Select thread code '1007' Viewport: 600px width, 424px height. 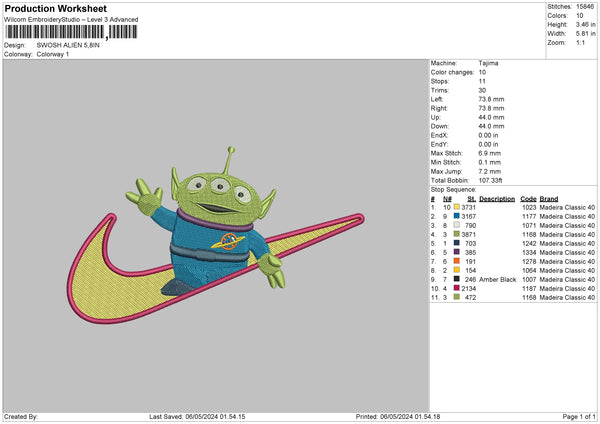click(529, 279)
